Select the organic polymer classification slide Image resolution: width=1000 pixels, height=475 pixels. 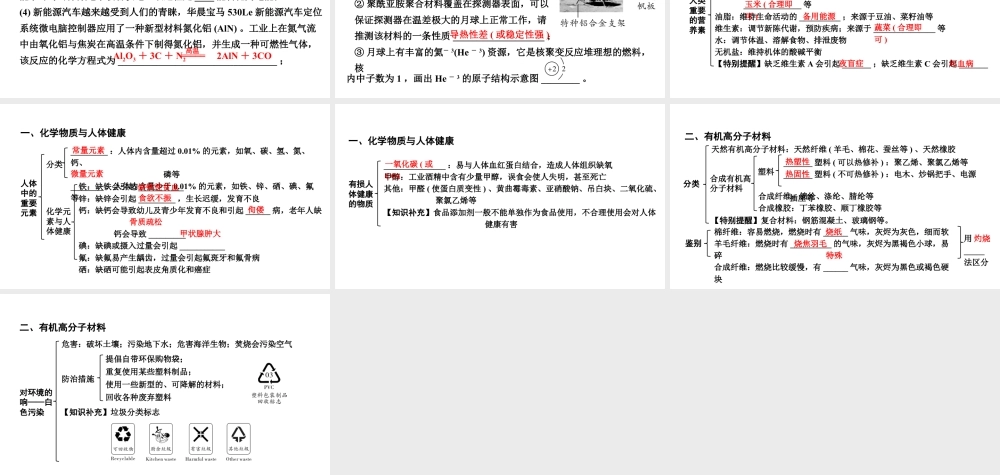click(835, 196)
